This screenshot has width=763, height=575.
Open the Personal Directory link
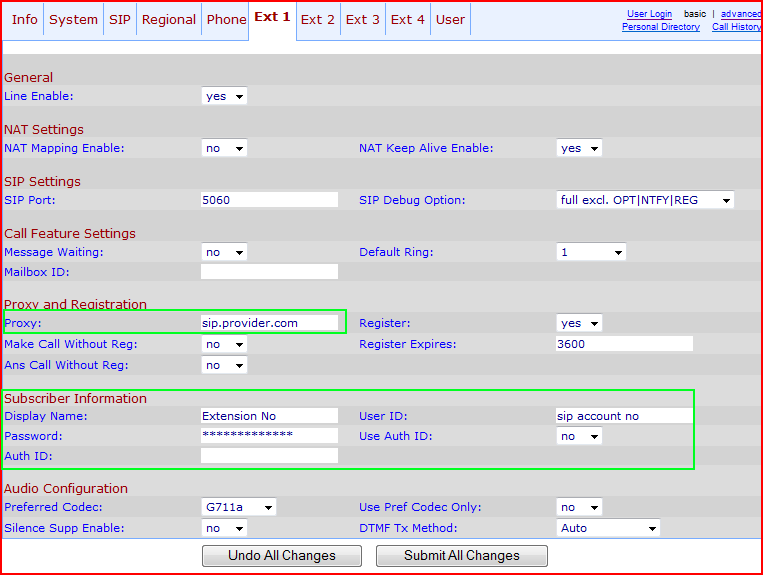click(x=660, y=27)
